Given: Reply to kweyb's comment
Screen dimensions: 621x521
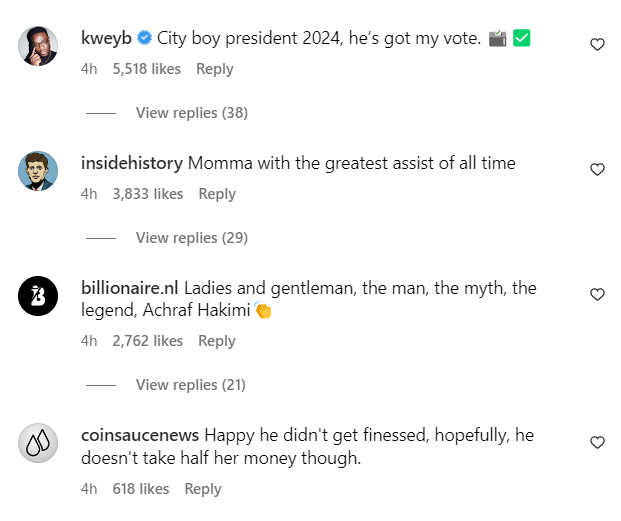Looking at the screenshot, I should 214,69.
